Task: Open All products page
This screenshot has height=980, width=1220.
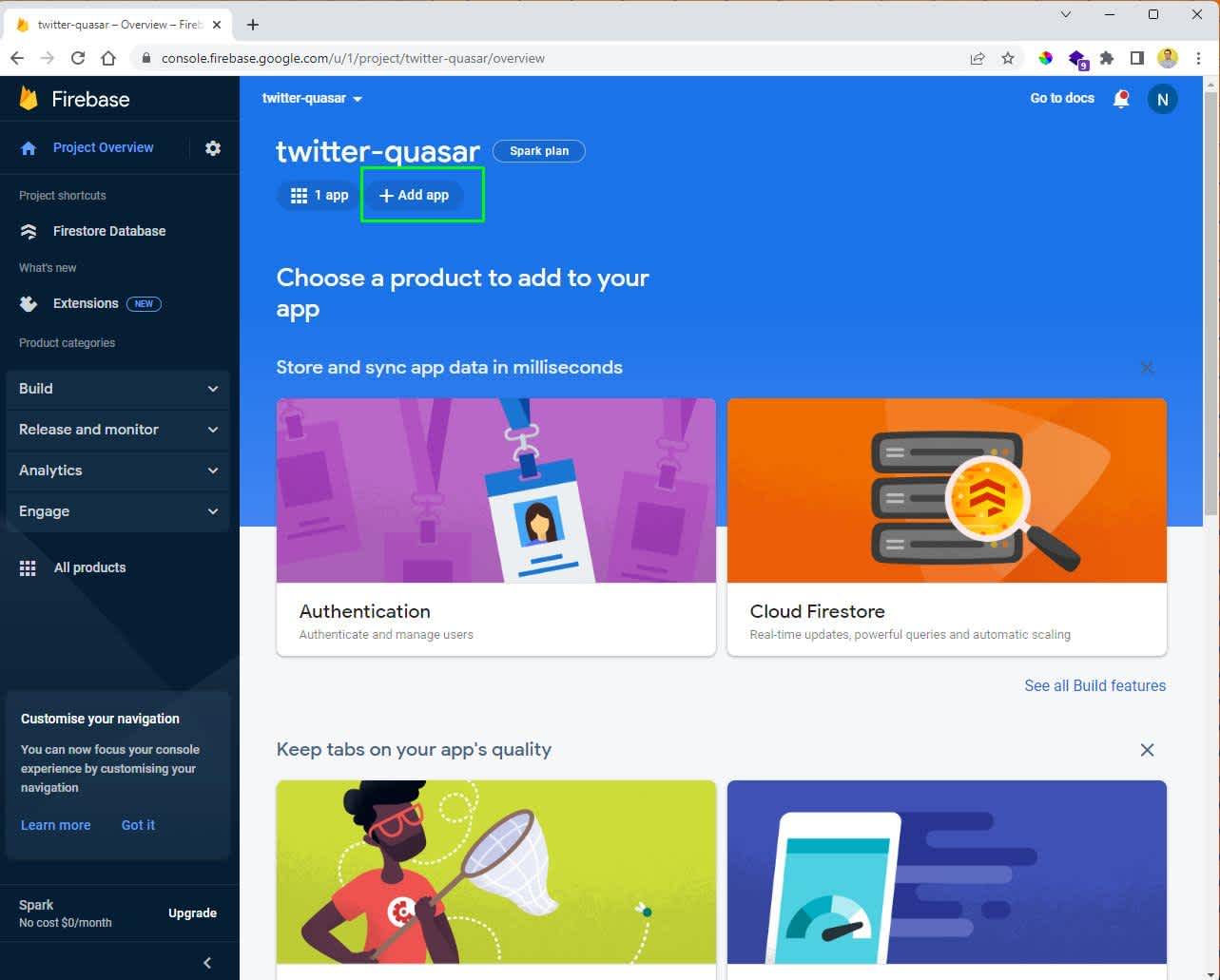Action: [x=89, y=567]
